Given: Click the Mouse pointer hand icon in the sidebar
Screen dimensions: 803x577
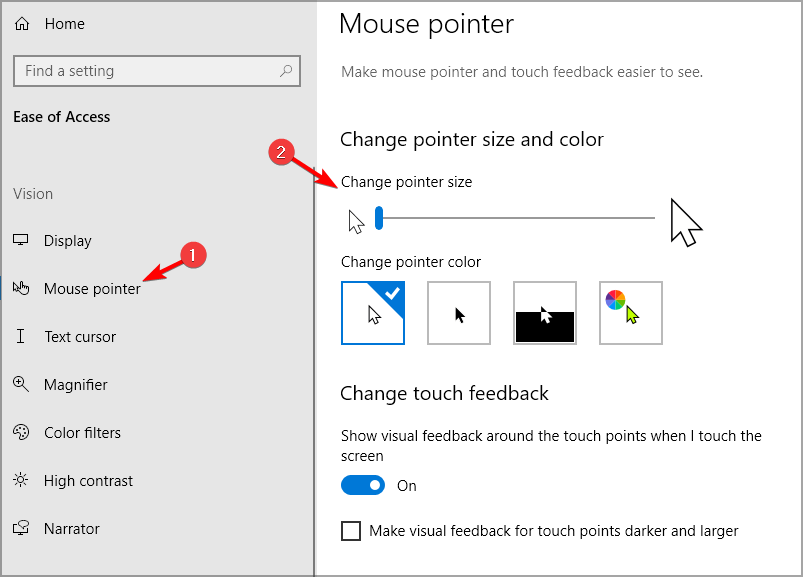Looking at the screenshot, I should click(x=21, y=288).
